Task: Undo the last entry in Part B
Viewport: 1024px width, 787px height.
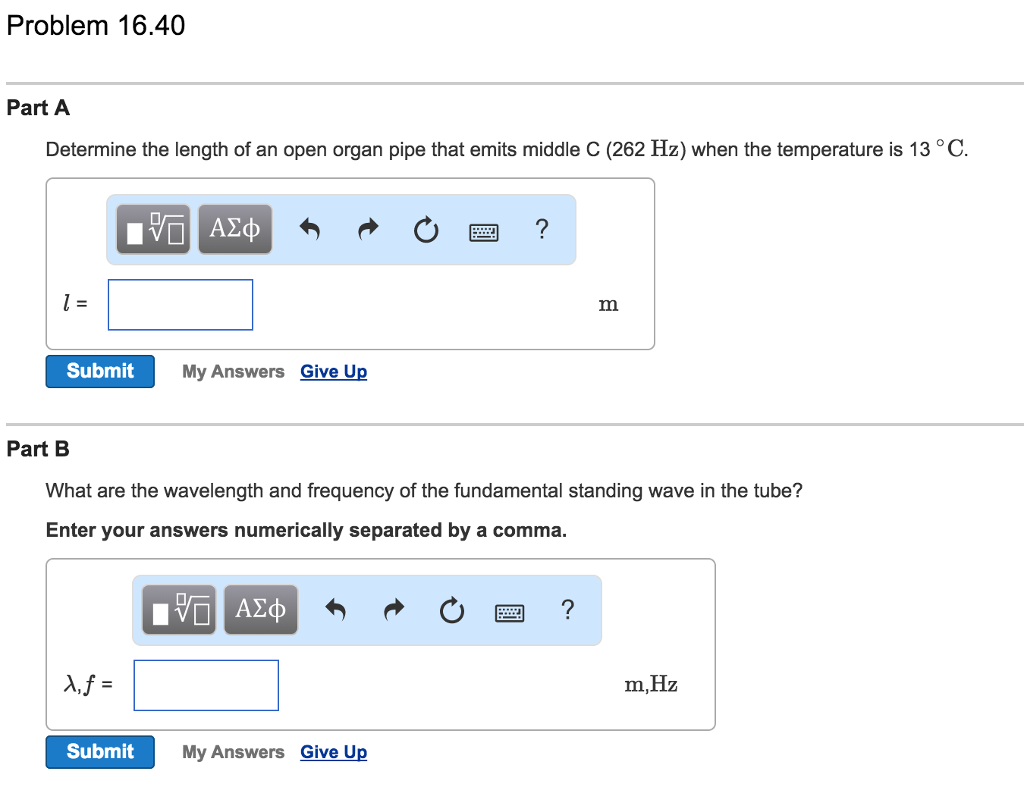Action: click(334, 609)
